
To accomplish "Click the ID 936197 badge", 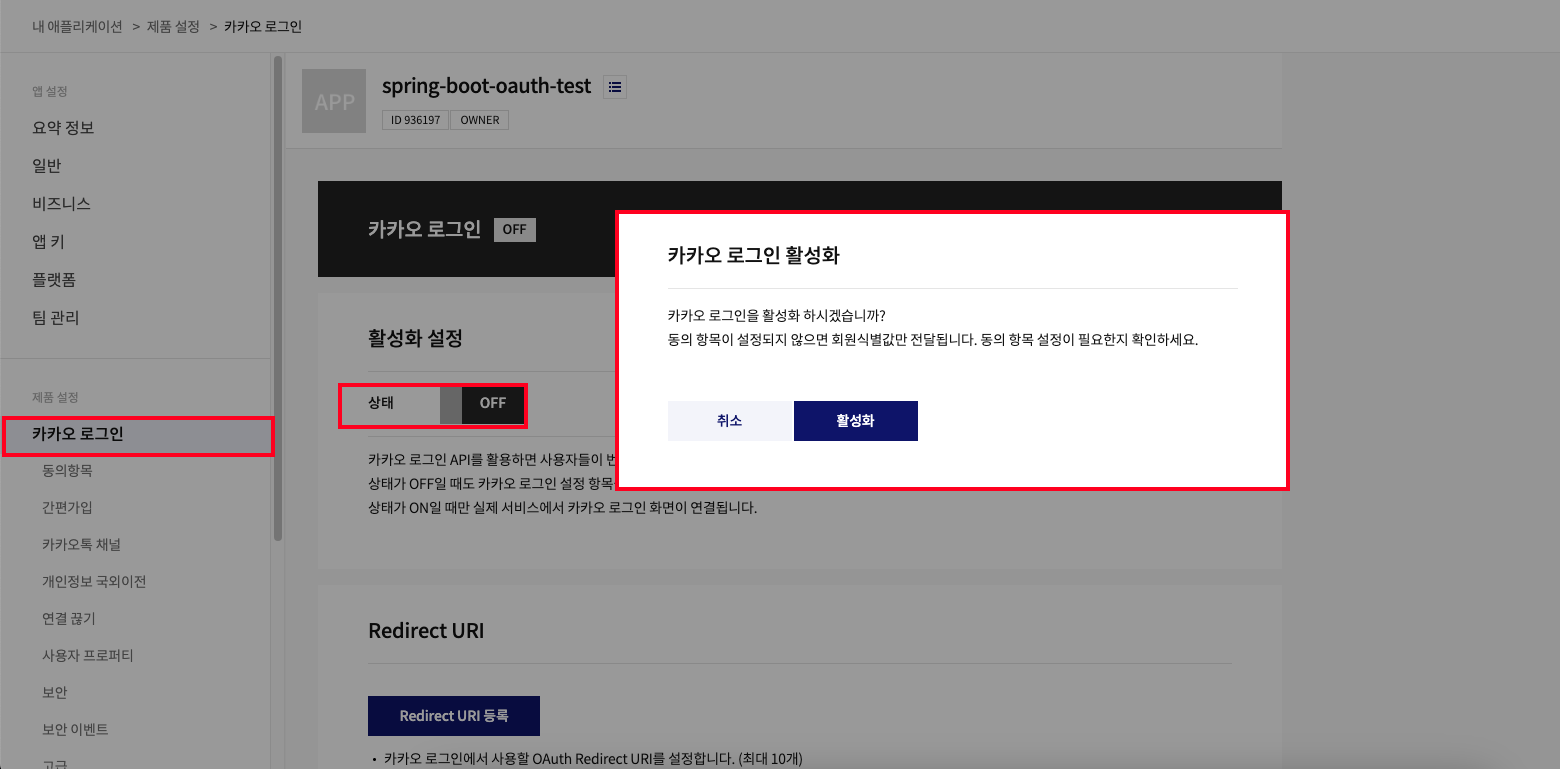I will (x=415, y=120).
